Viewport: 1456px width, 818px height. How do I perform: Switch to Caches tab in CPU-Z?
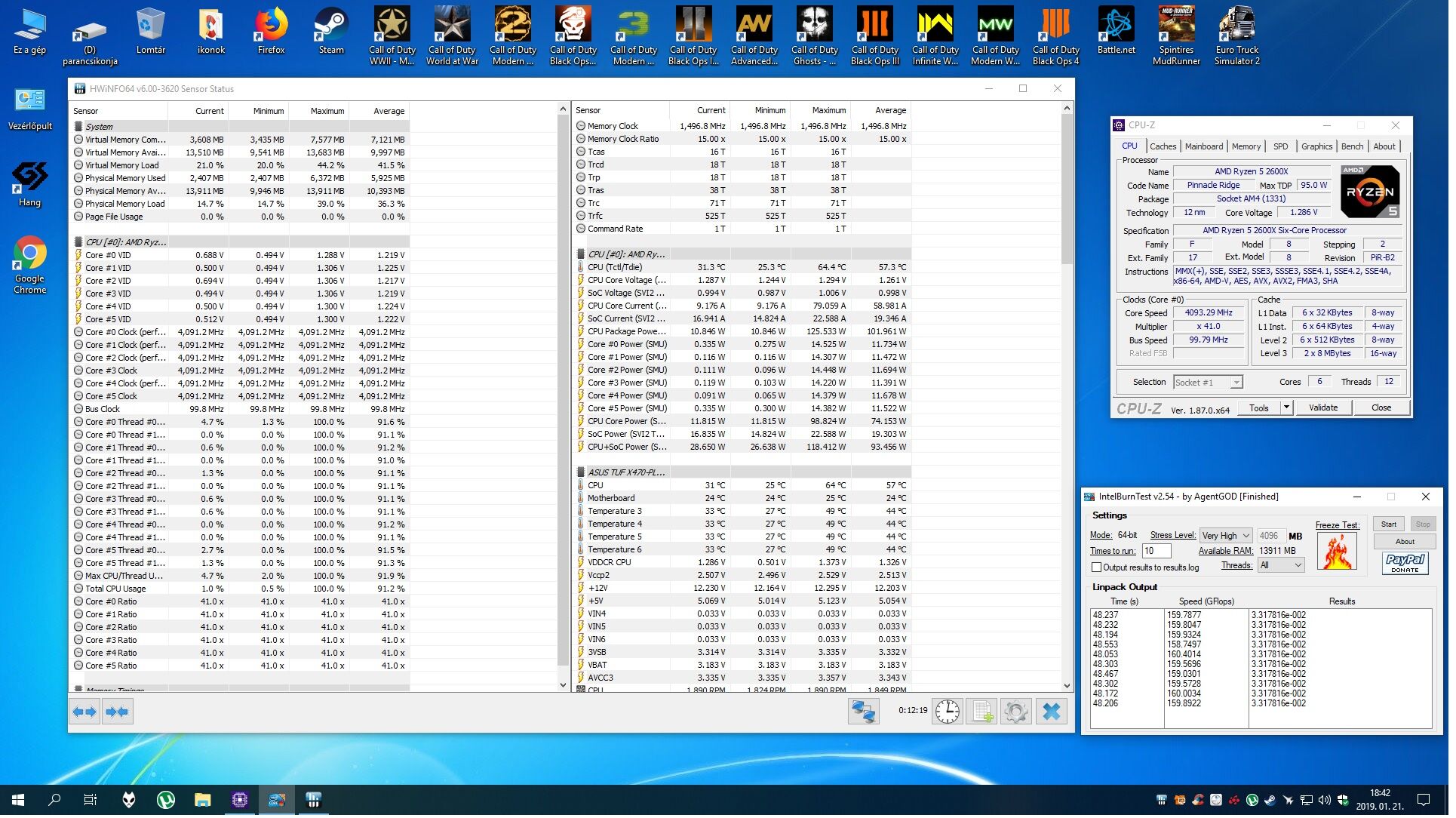click(x=1169, y=147)
